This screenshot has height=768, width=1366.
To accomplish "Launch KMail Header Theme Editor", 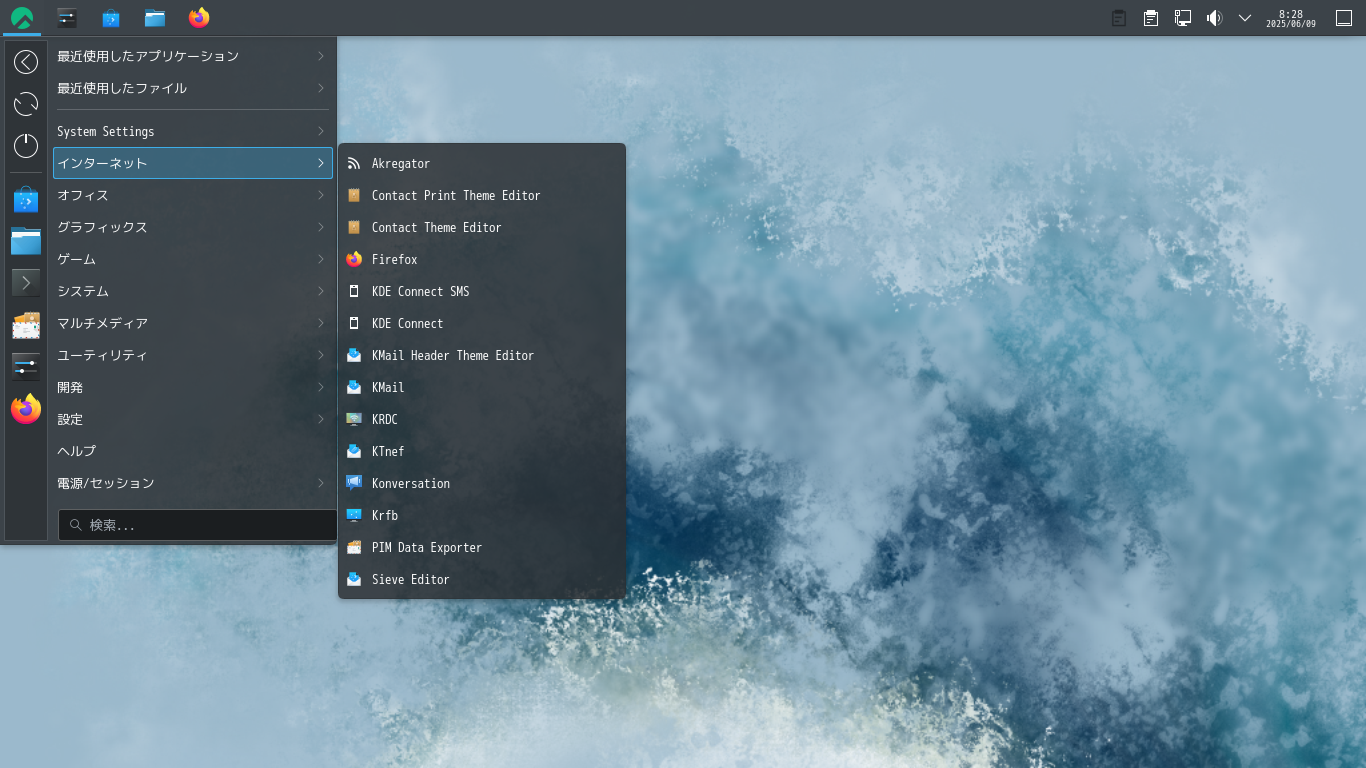I will tap(482, 355).
